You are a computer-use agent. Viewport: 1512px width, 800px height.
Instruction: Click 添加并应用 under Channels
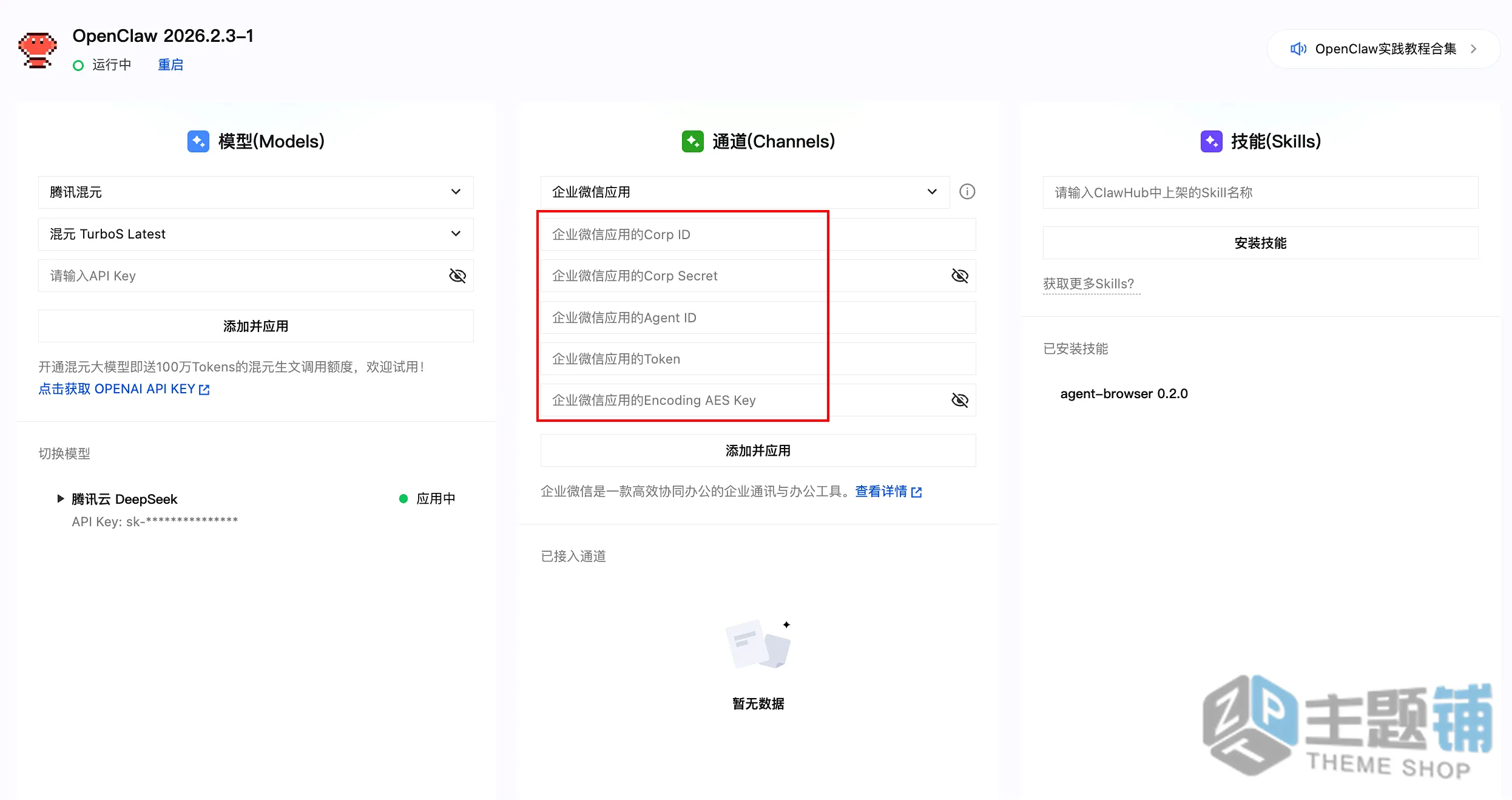pos(758,451)
